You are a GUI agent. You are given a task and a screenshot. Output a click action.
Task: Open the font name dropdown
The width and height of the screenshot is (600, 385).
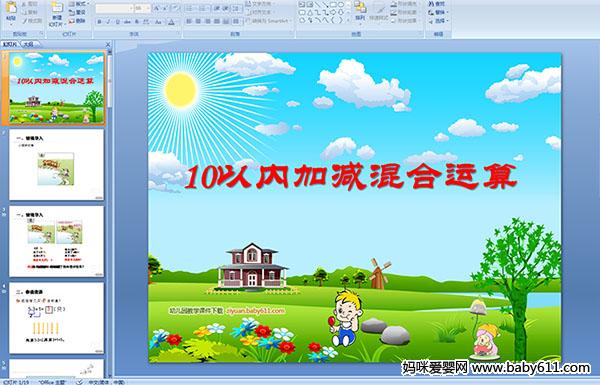tap(131, 8)
